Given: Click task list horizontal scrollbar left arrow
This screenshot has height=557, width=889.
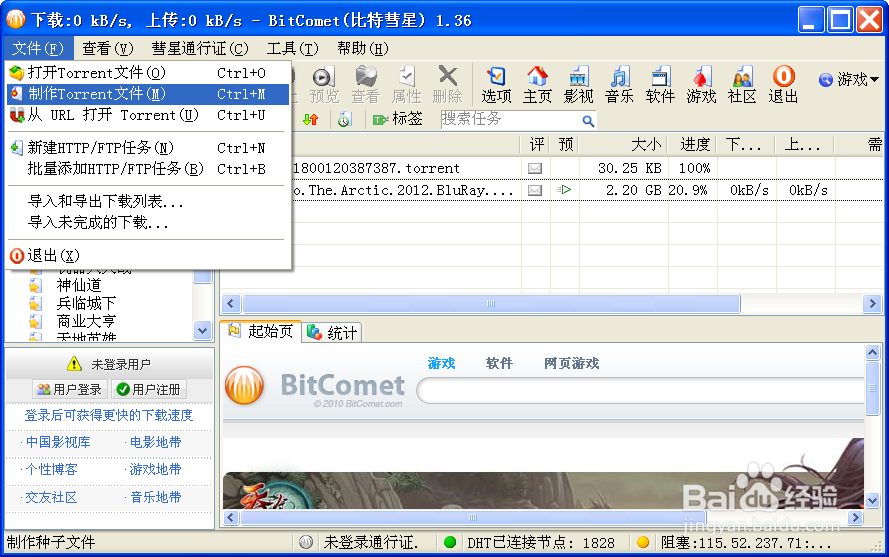Looking at the screenshot, I should (x=230, y=303).
